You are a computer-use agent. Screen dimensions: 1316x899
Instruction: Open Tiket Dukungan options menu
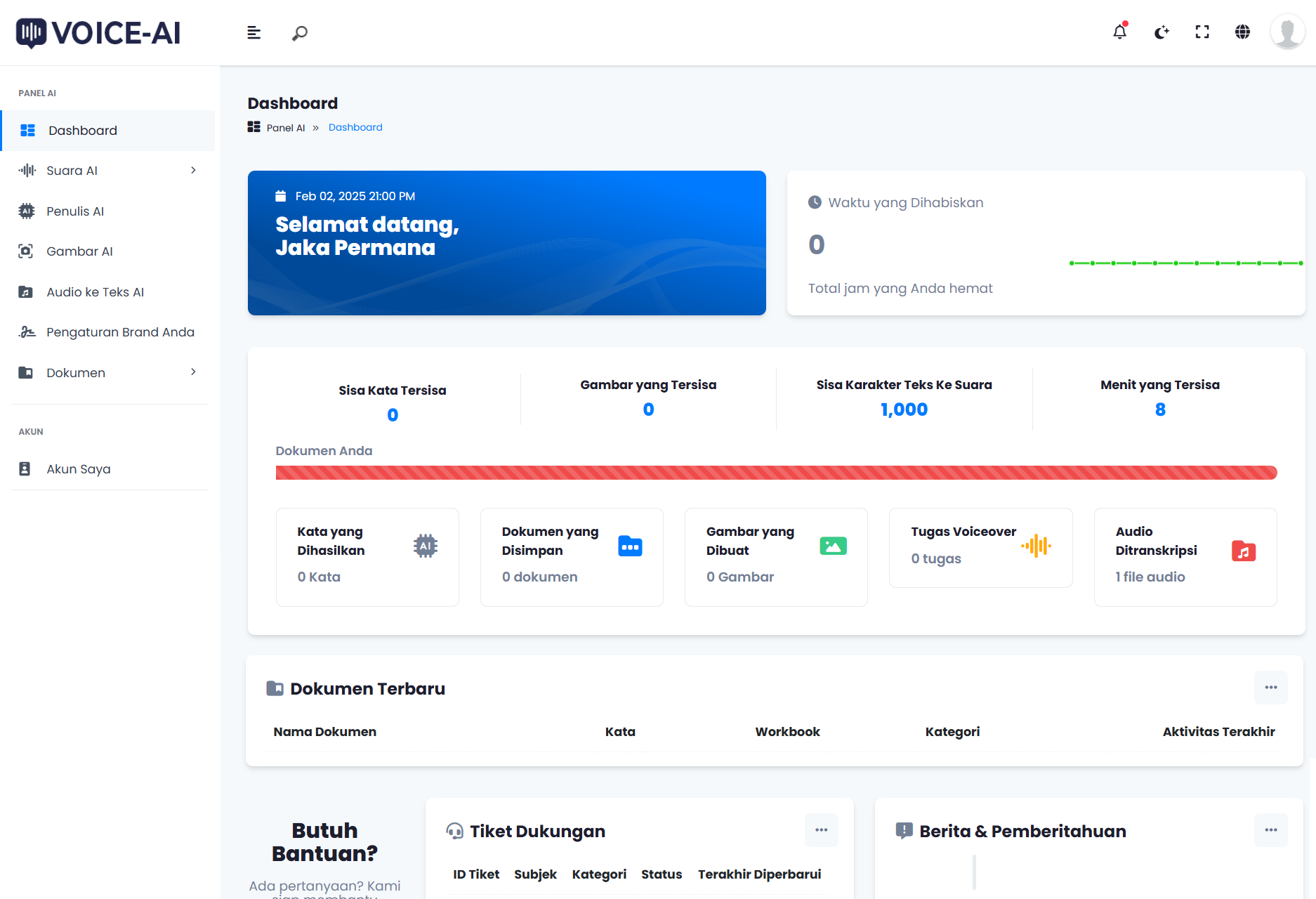821,830
